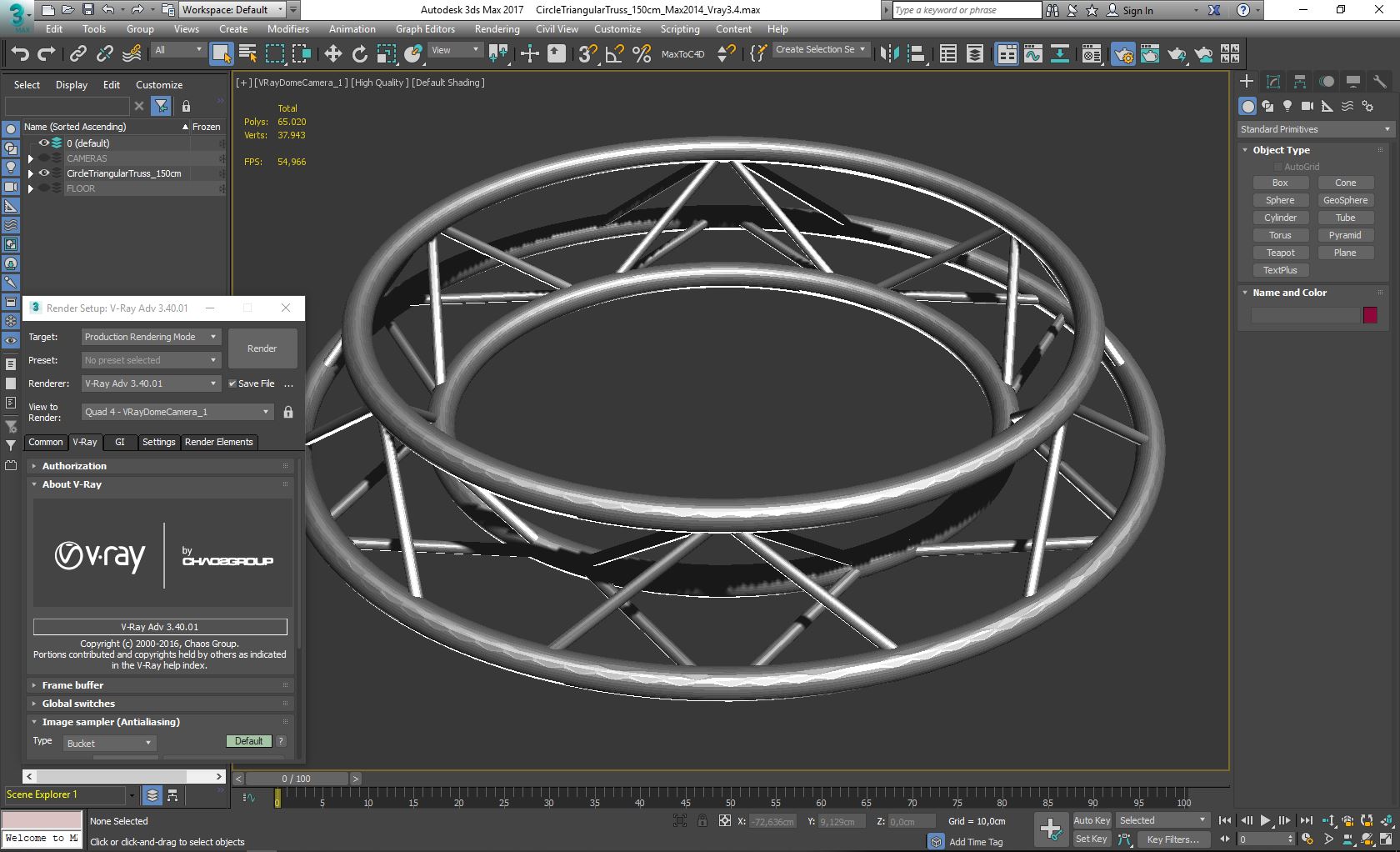Open the Renderer V-Ray Adv dropdown

(x=151, y=383)
